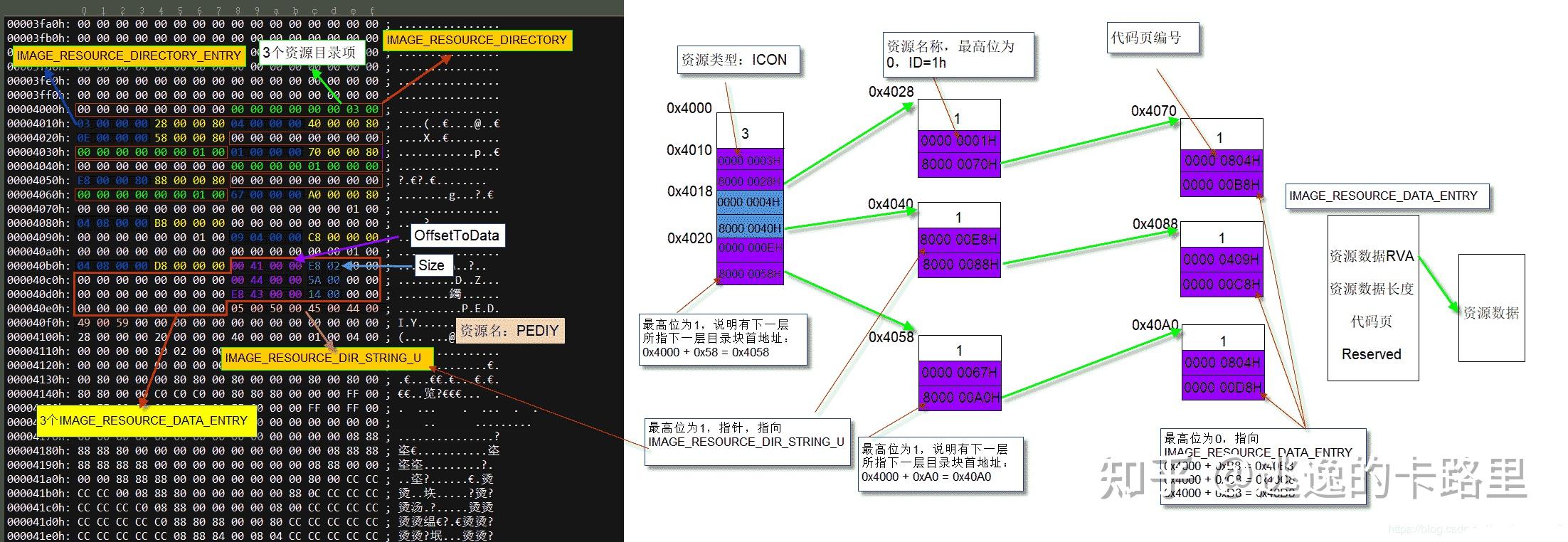This screenshot has width=1568, height=542.
Task: Click the blue 8000 0040H cell
Action: tap(750, 228)
